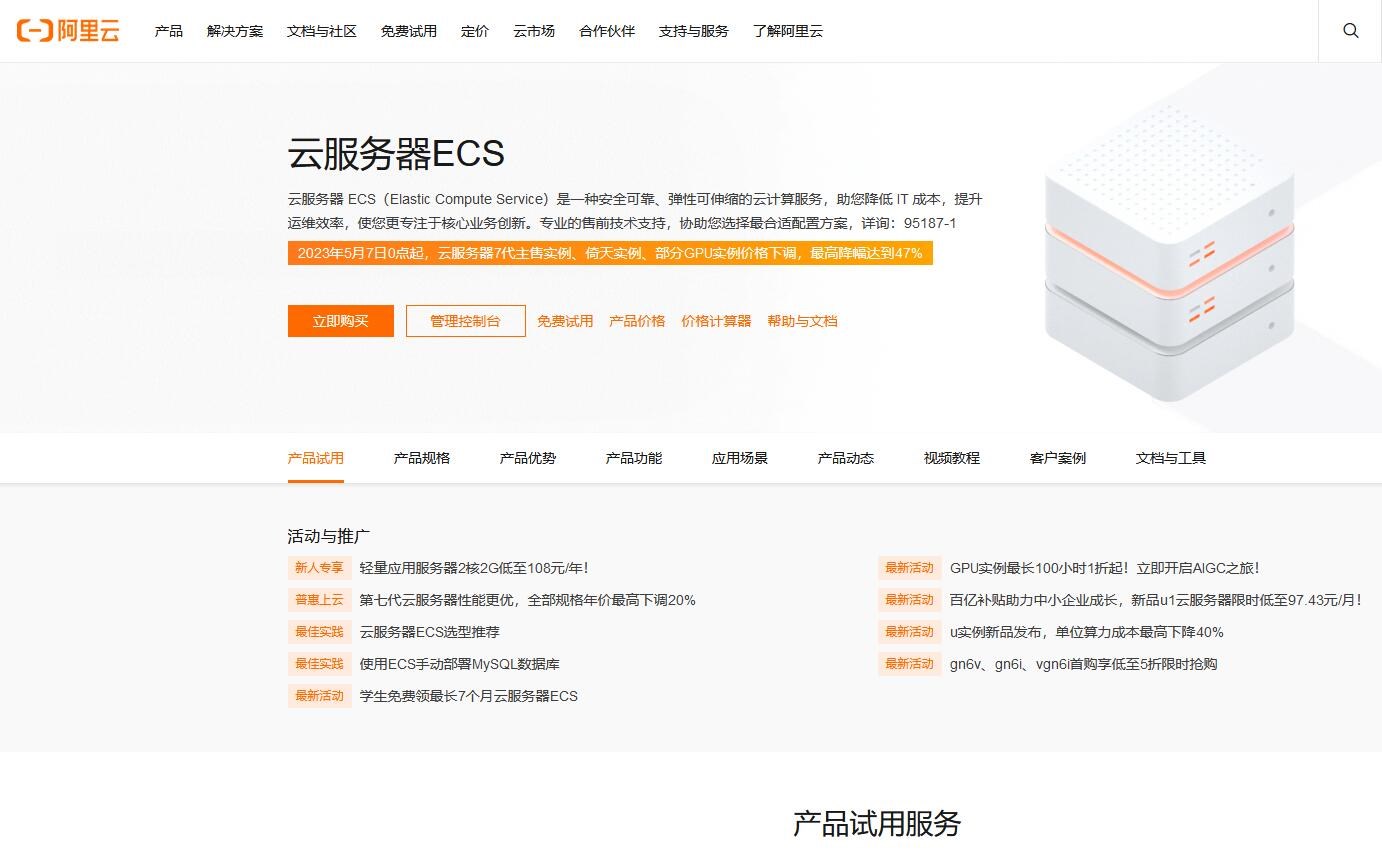
Task: Open u实例新品发布 promotion link
Action: (x=1087, y=632)
